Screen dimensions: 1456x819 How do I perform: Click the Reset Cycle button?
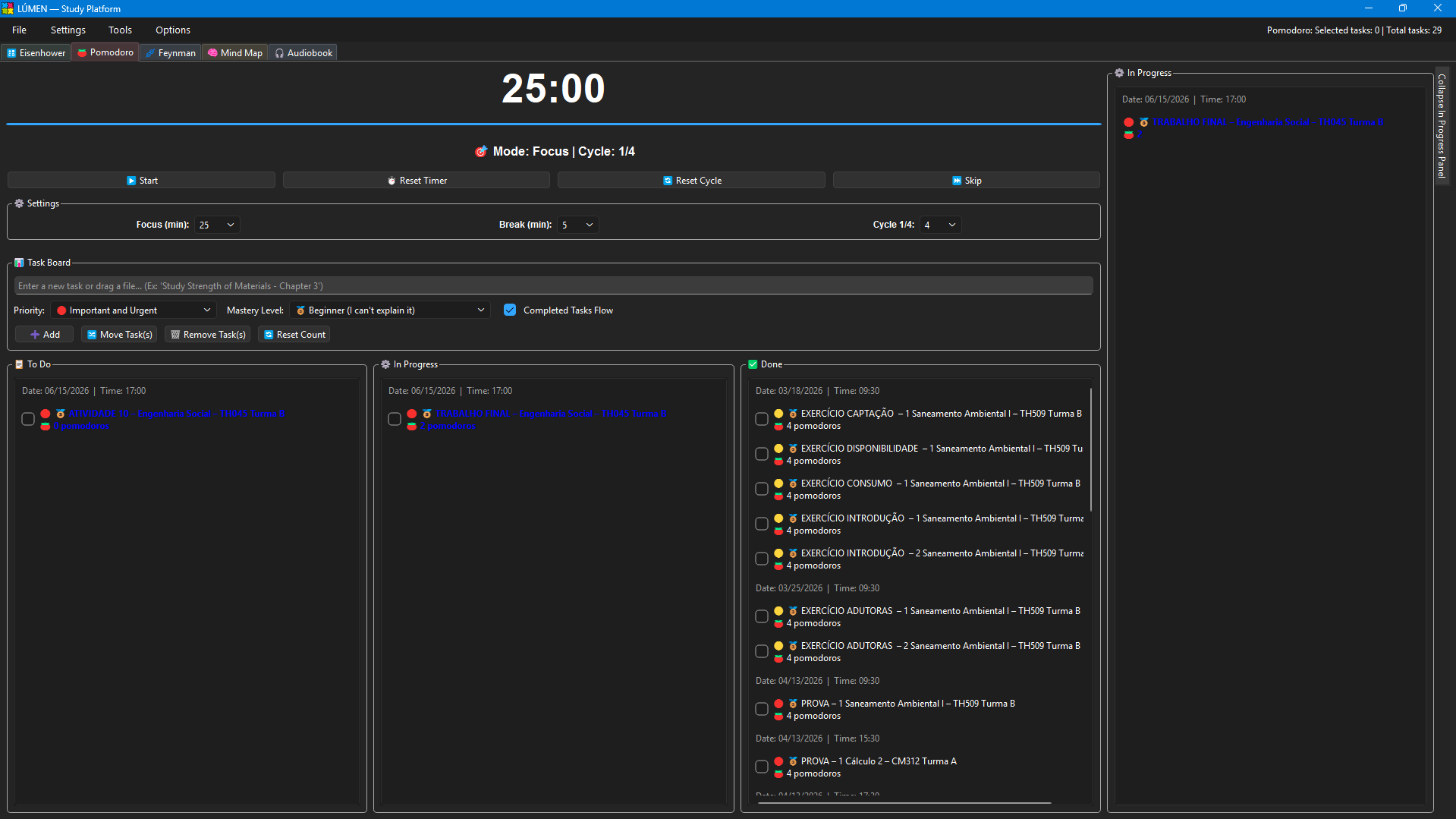[691, 180]
